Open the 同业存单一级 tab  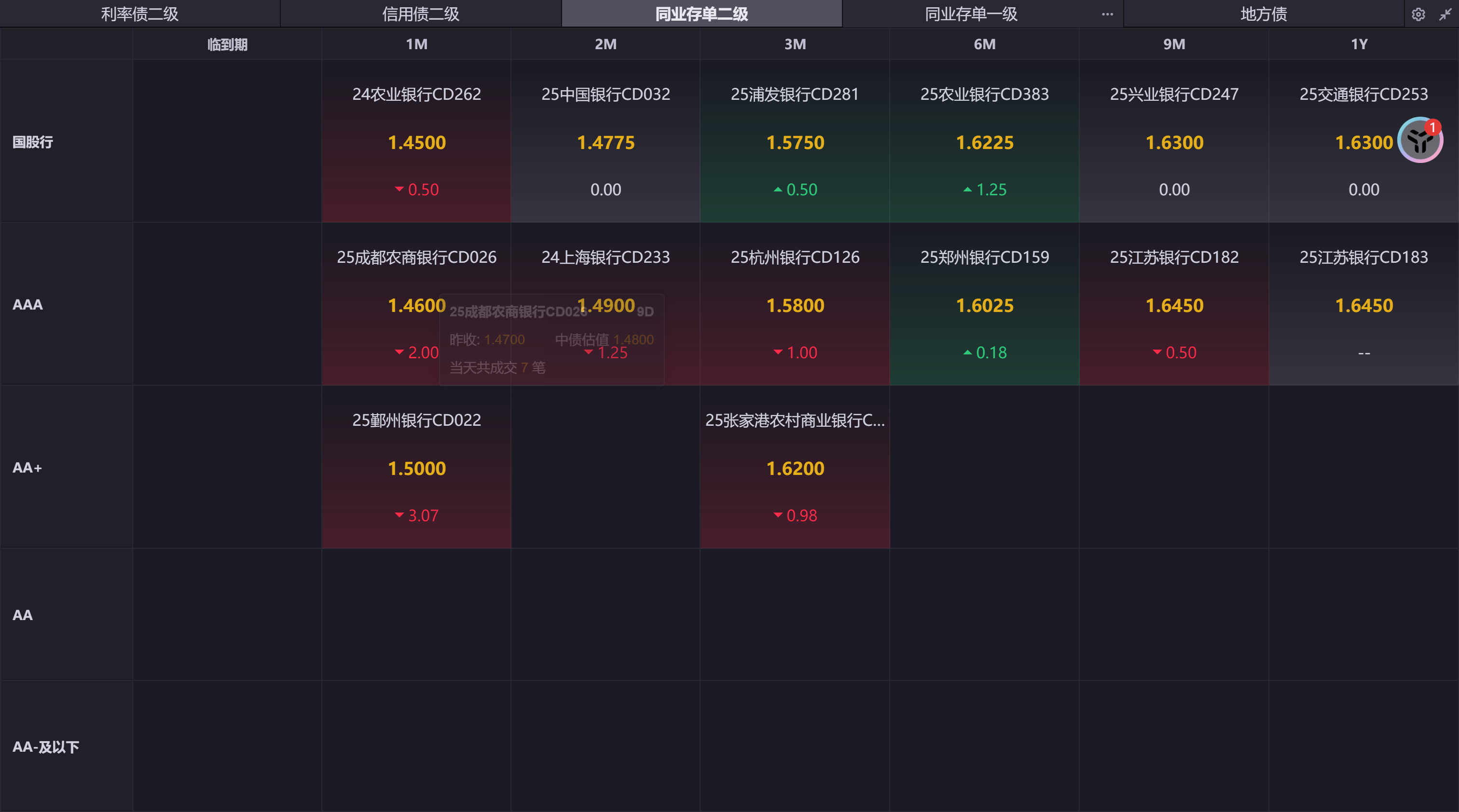[x=971, y=14]
